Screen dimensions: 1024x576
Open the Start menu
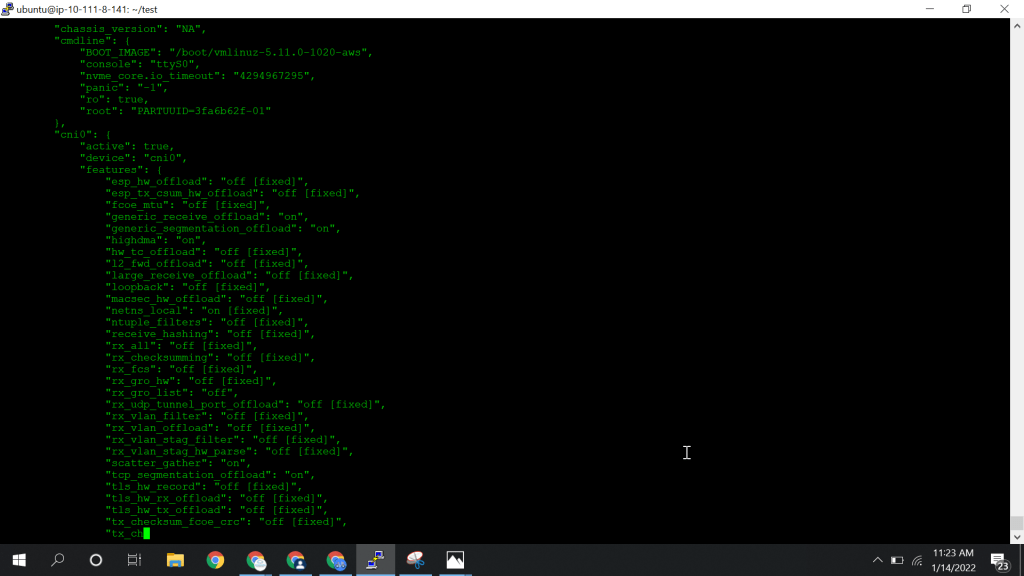point(18,561)
